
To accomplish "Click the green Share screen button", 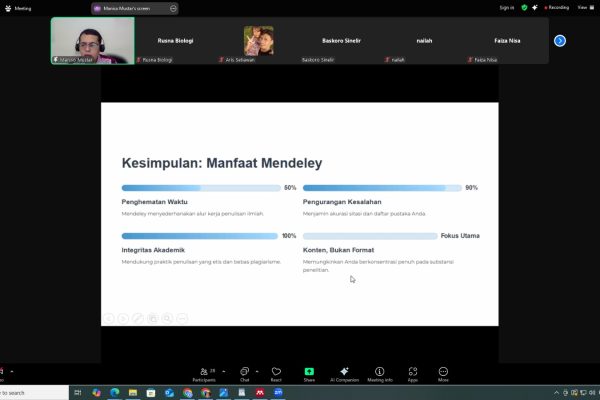I will tap(309, 374).
